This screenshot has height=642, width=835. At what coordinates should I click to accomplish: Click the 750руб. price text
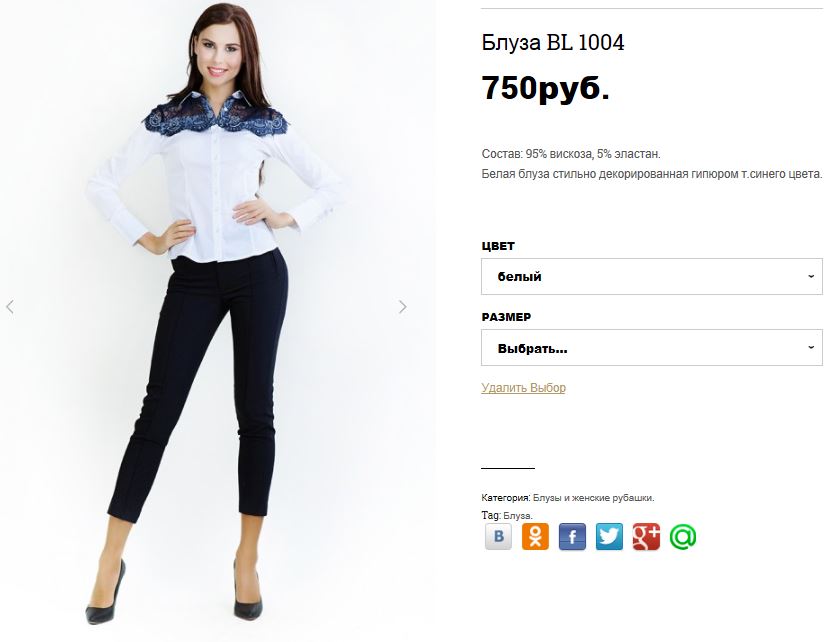[545, 88]
